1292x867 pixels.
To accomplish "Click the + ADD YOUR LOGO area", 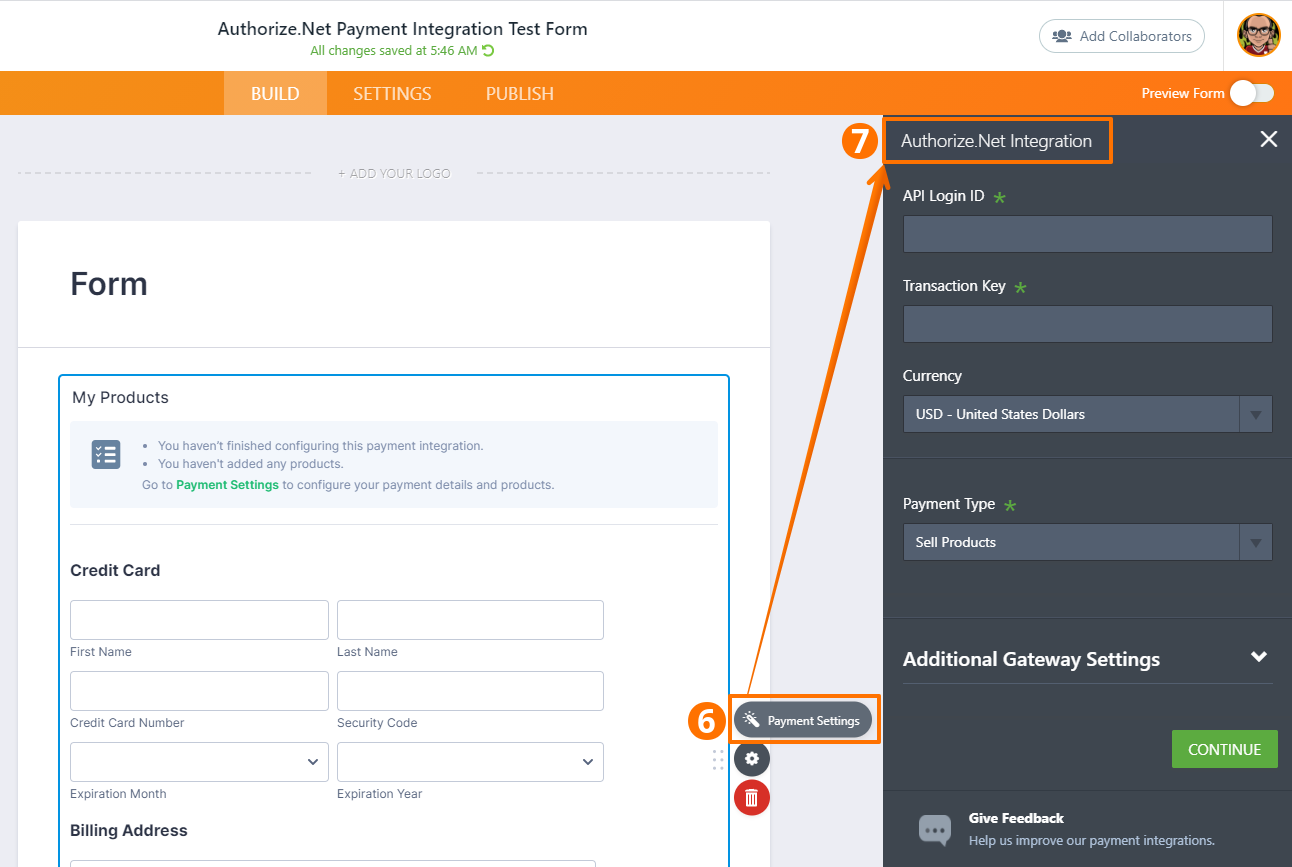I will (394, 173).
